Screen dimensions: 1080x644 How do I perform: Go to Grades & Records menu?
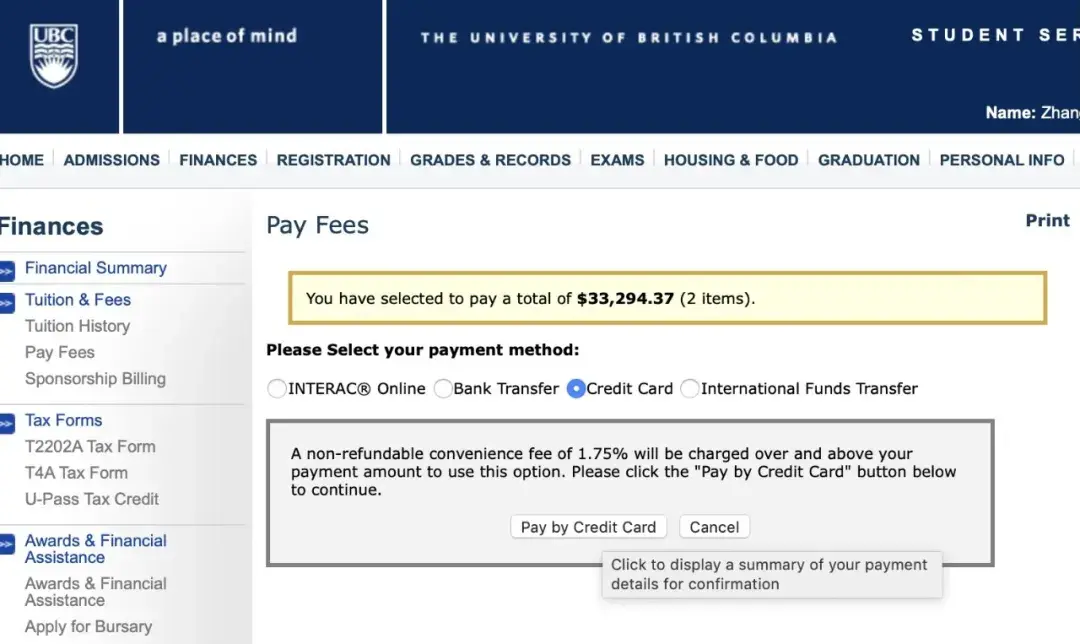(490, 160)
